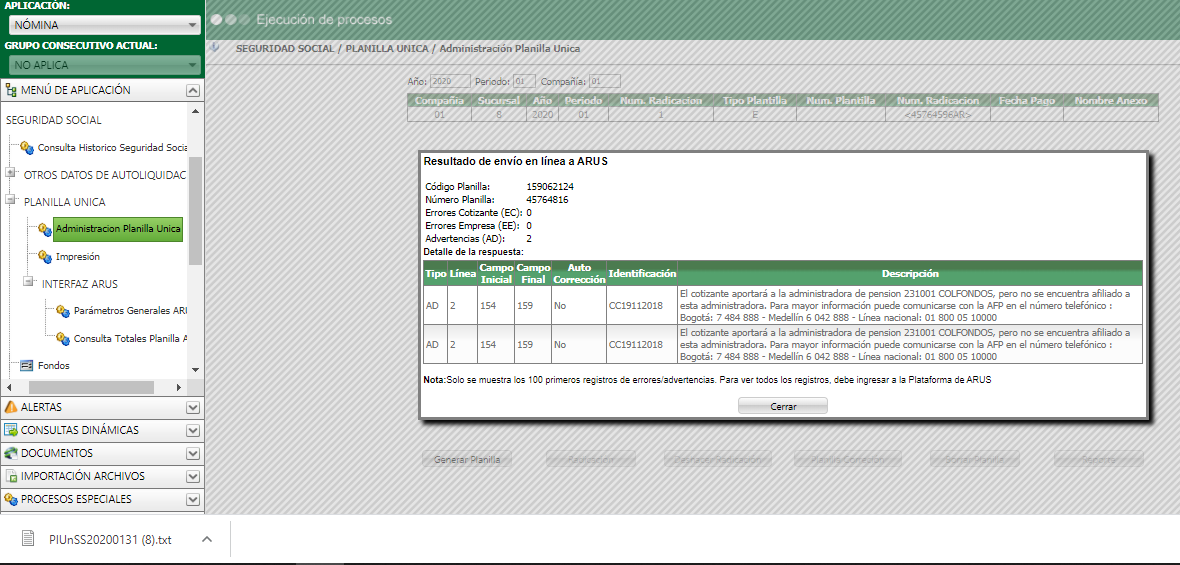Click the chevron on the DOCUMENTOS row
Image resolution: width=1180 pixels, height=565 pixels.
193,454
